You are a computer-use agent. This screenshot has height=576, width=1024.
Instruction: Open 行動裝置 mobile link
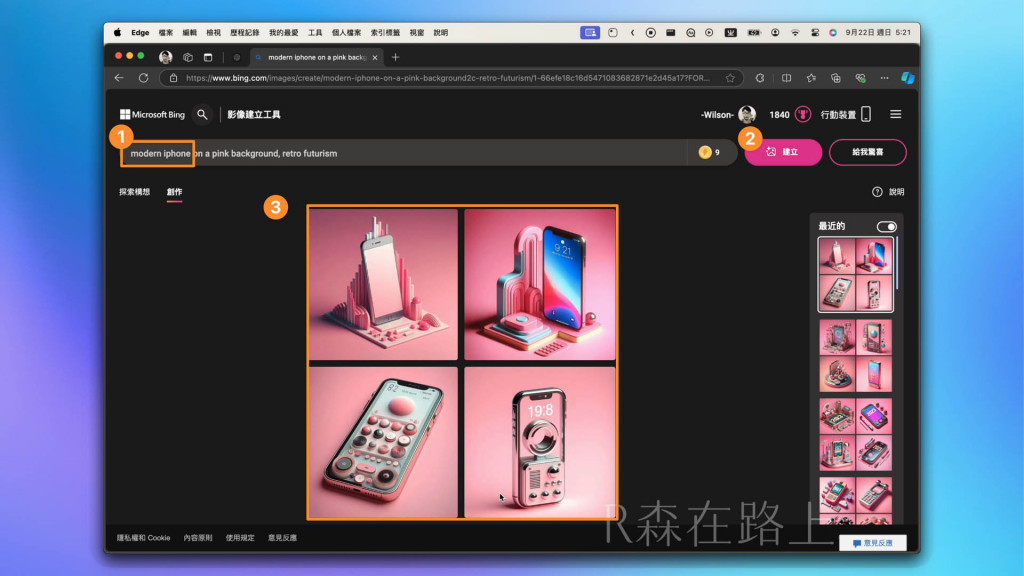point(846,114)
